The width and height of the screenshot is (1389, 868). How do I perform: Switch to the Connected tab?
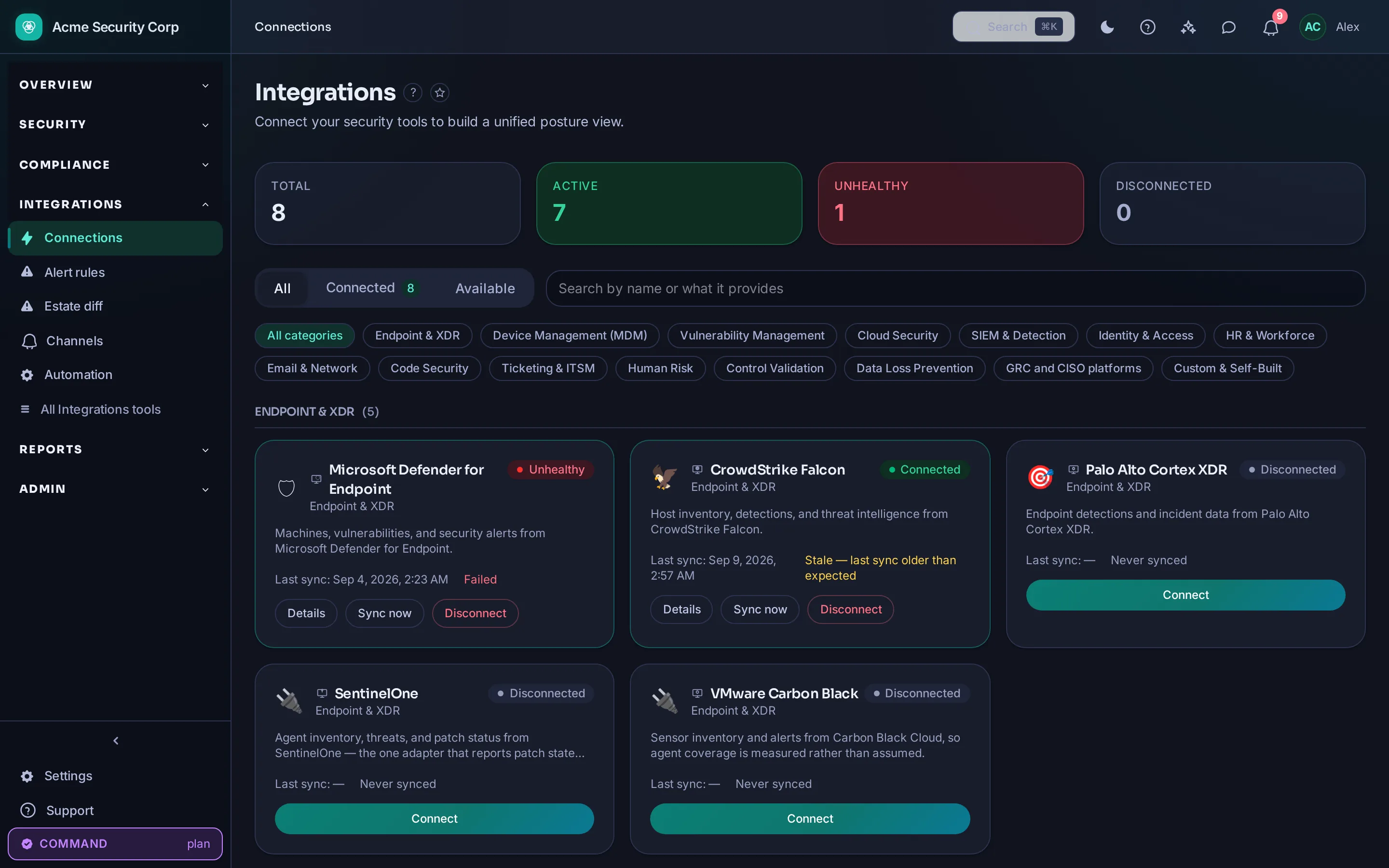pos(372,288)
